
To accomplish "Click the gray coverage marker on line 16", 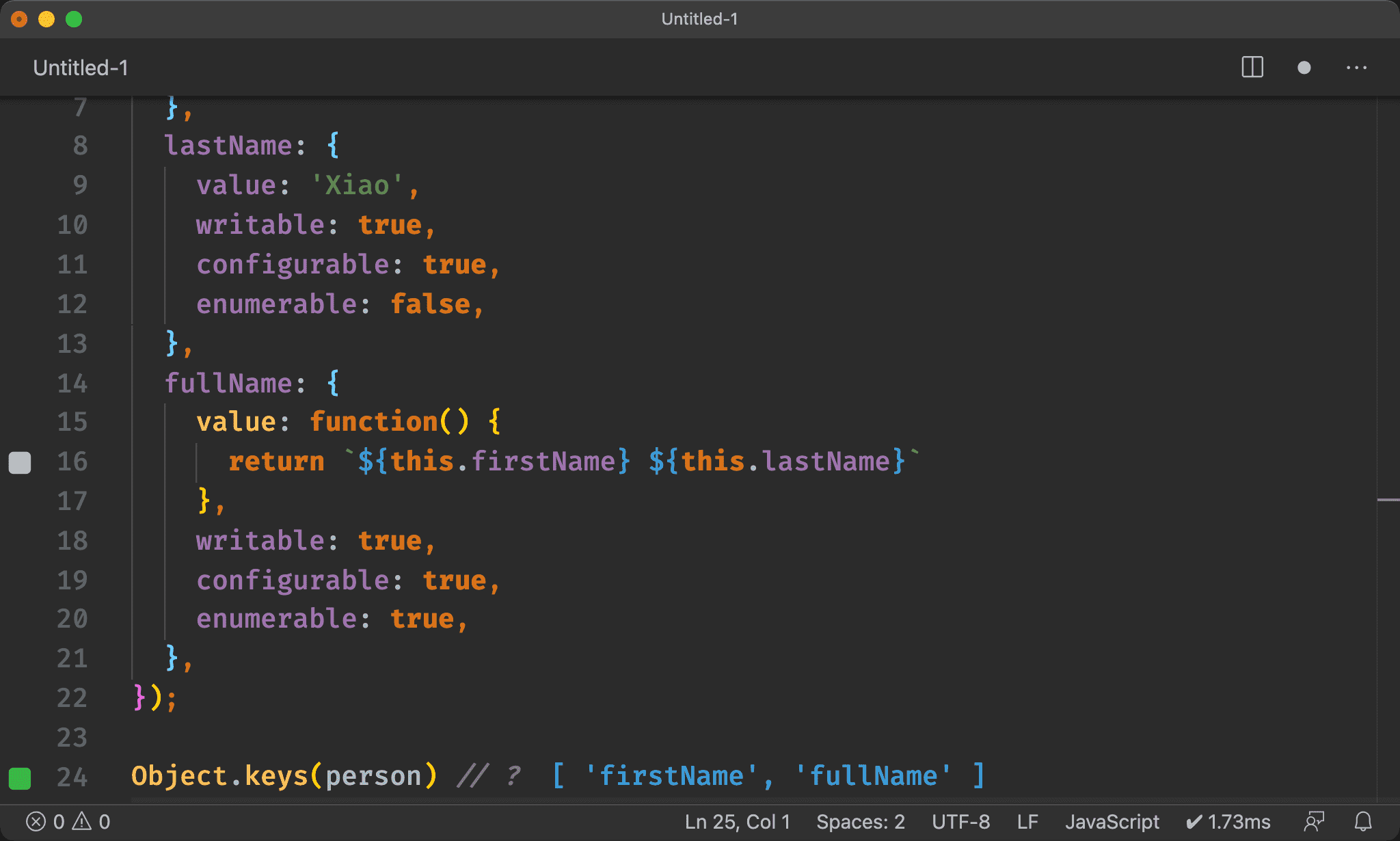I will [x=20, y=463].
